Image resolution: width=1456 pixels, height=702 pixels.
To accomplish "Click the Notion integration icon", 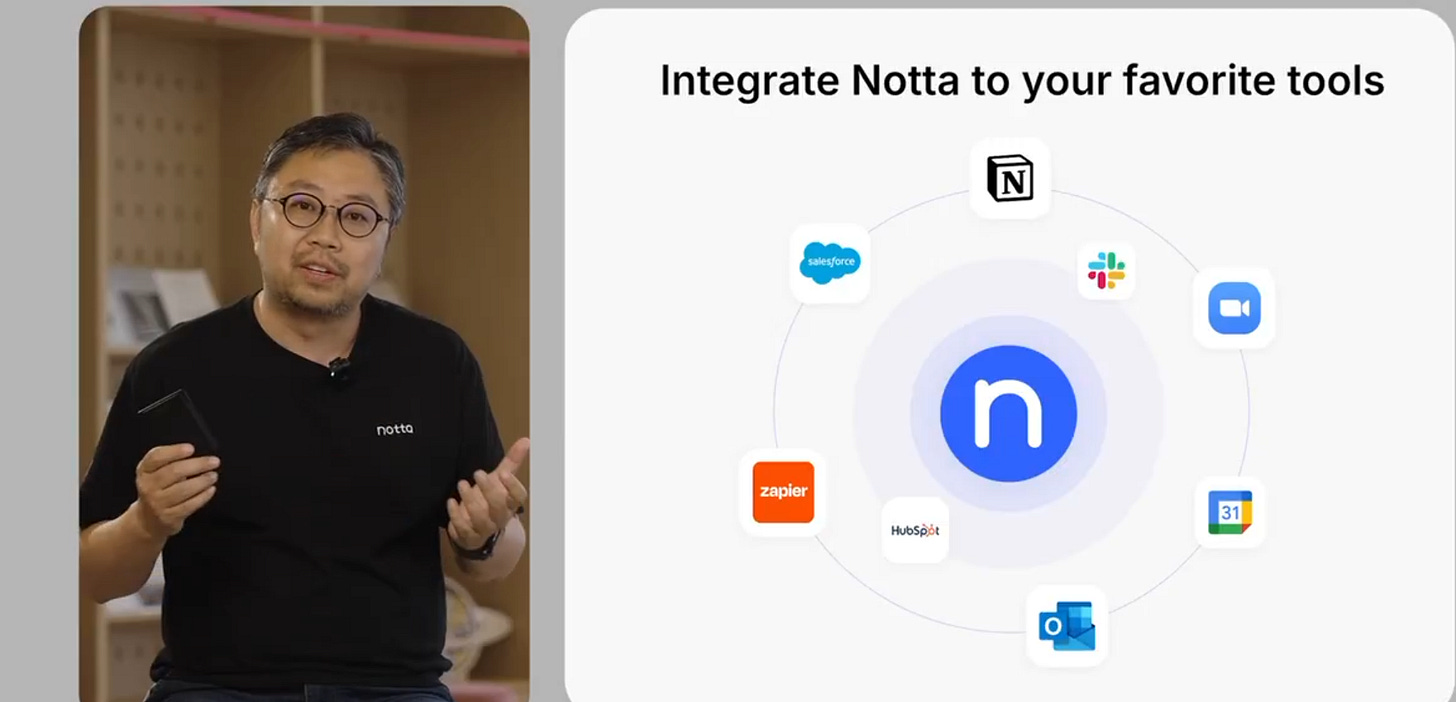I will (1010, 178).
